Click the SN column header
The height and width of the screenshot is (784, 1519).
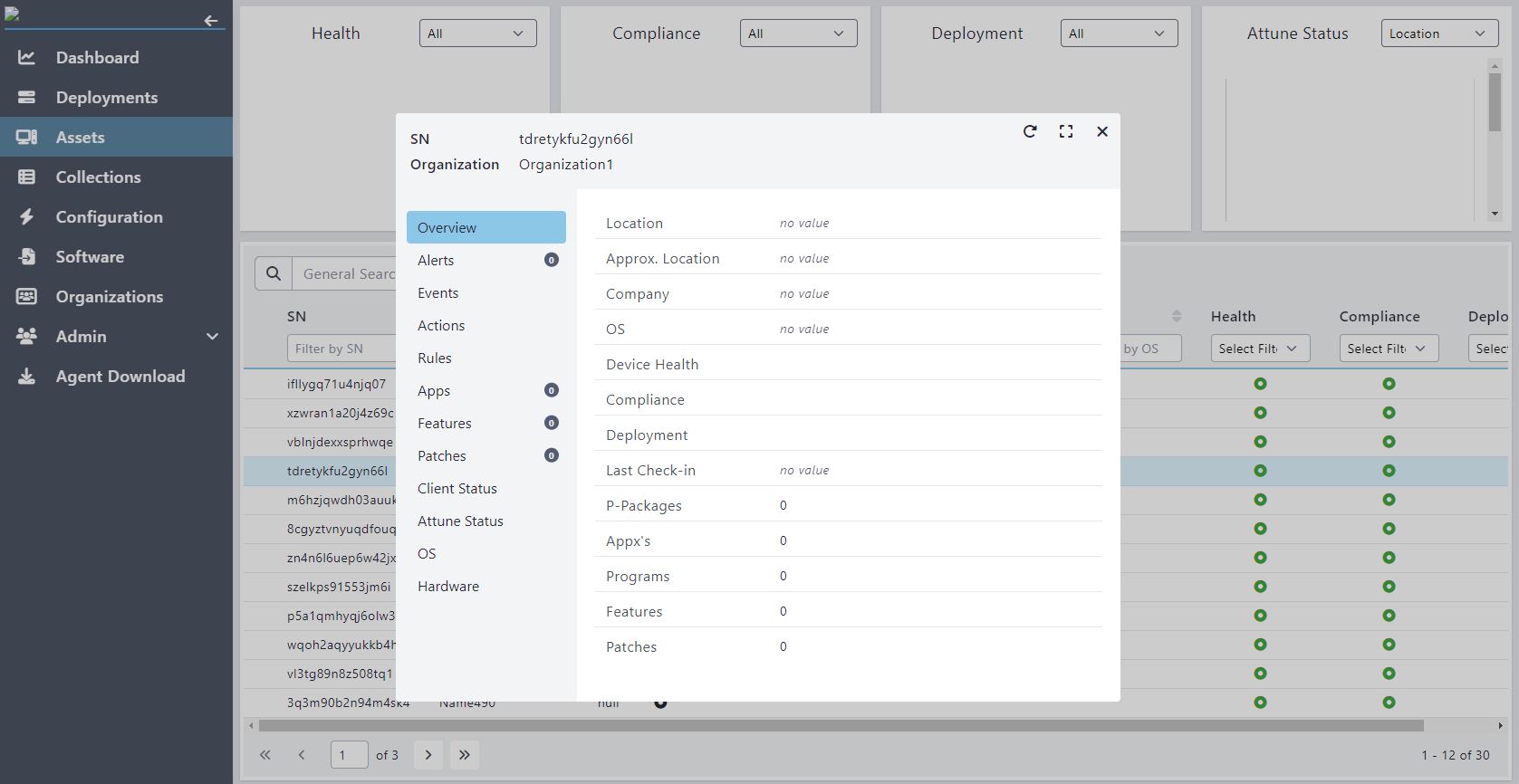[296, 316]
